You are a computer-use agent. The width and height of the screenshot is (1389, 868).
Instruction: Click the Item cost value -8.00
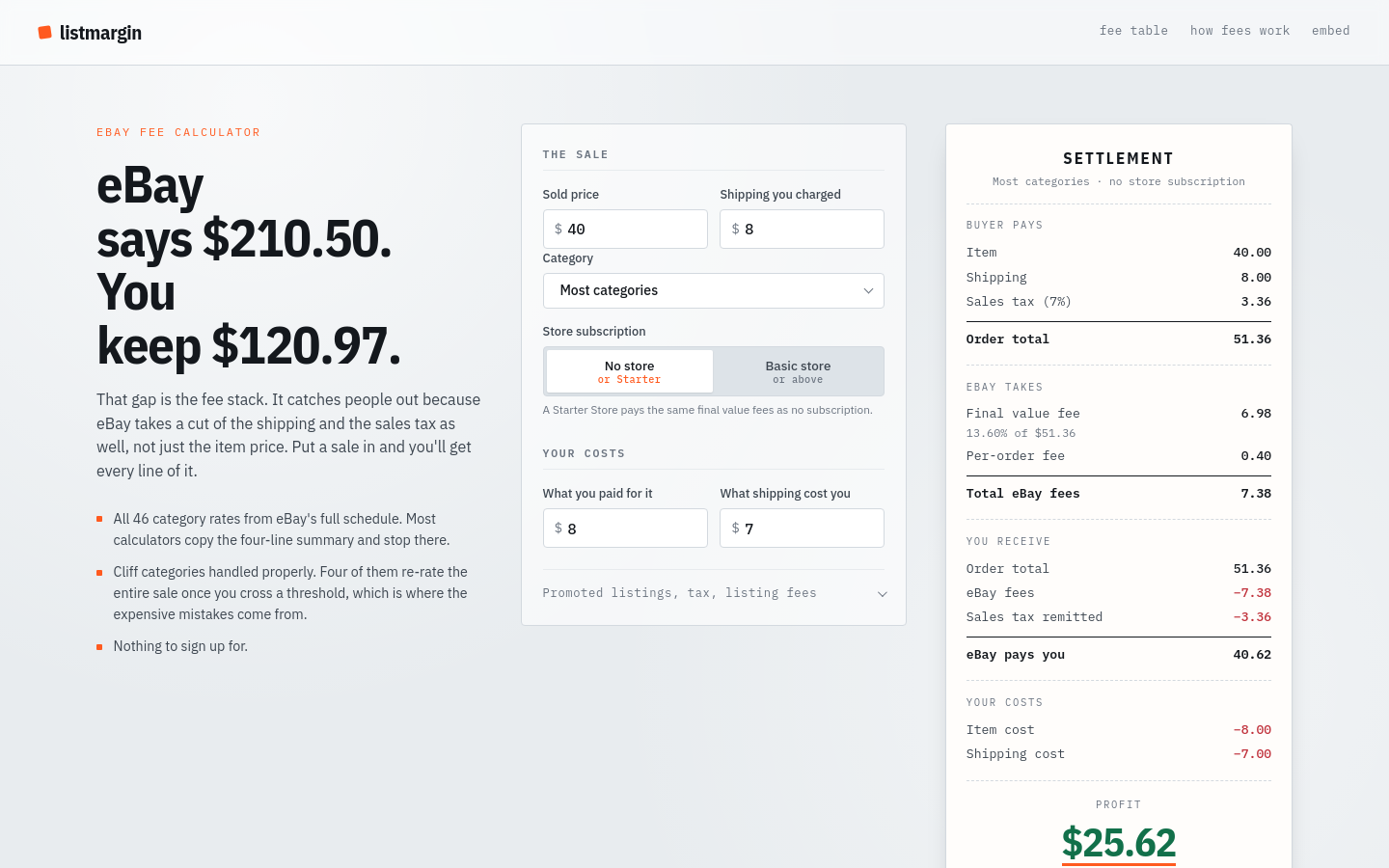coord(1252,729)
